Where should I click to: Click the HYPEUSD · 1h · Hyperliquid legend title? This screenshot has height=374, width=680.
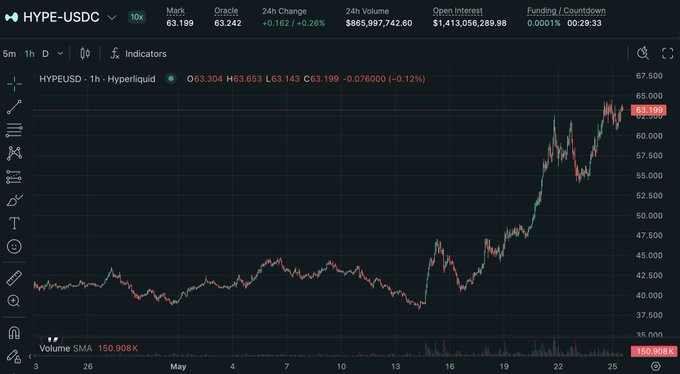(97, 79)
